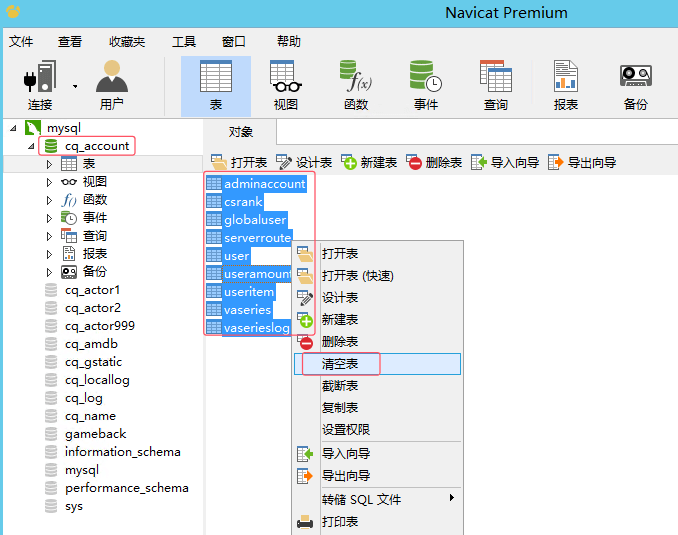
Task: Expand the 视图 tree node
Action: click(x=49, y=182)
